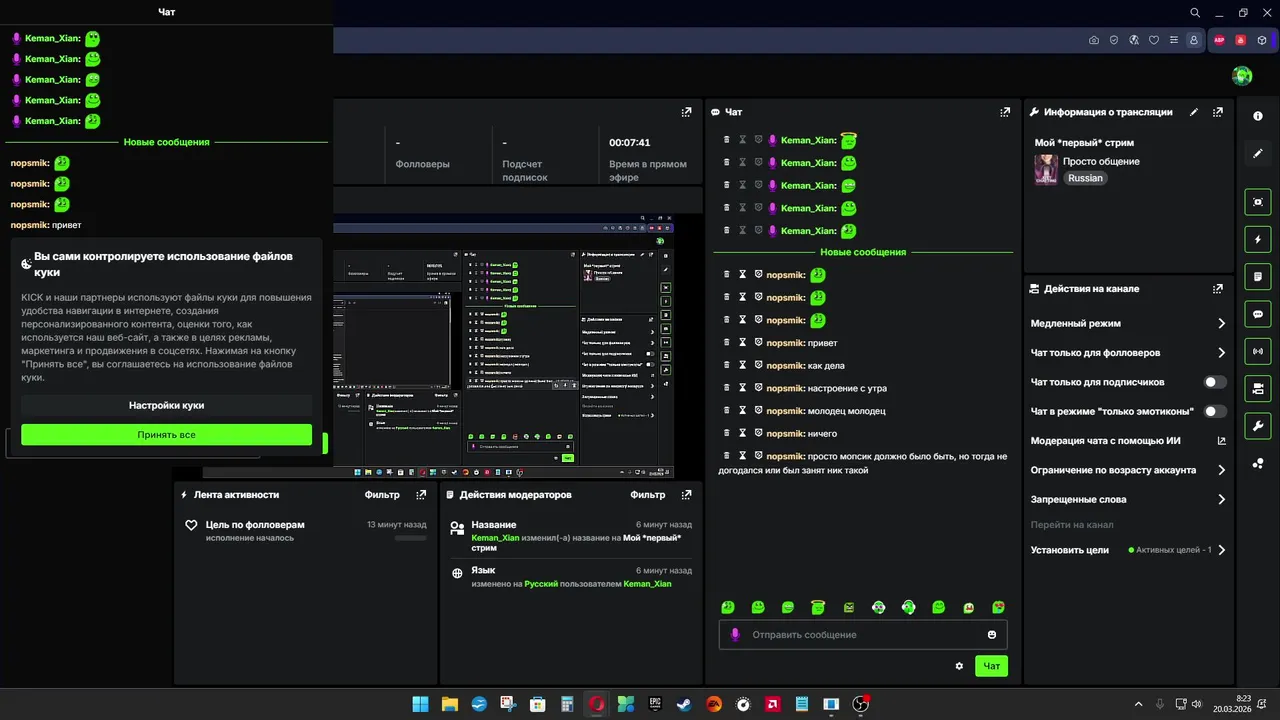
Task: Toggle Чат только для подписчиков switch
Action: click(x=1215, y=382)
